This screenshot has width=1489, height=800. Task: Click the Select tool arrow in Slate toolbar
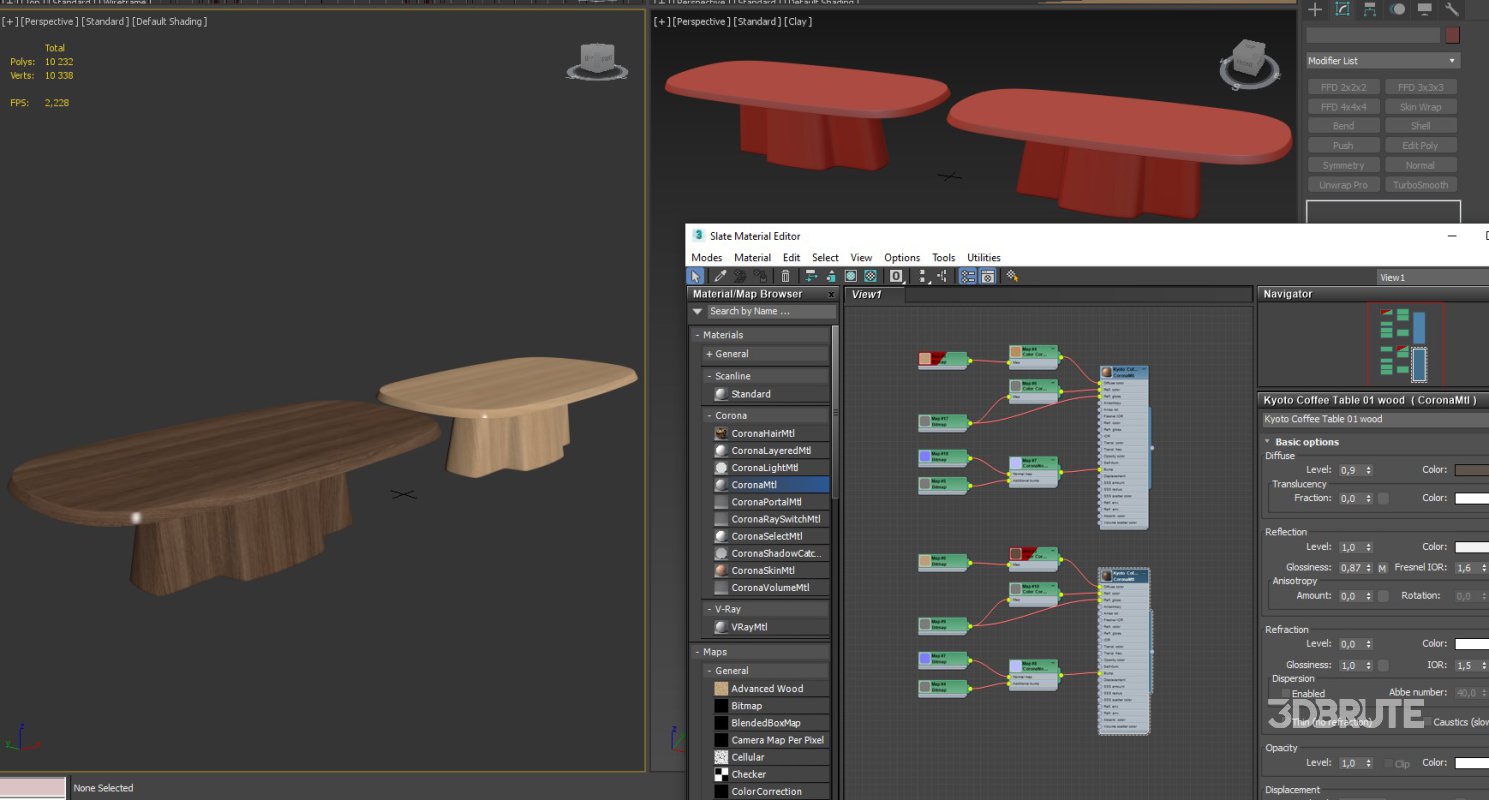click(697, 276)
